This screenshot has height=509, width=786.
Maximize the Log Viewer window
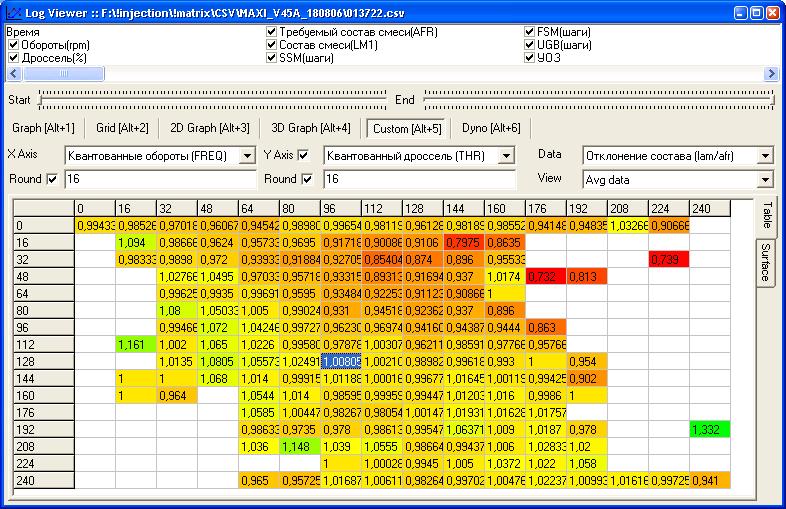click(x=755, y=11)
